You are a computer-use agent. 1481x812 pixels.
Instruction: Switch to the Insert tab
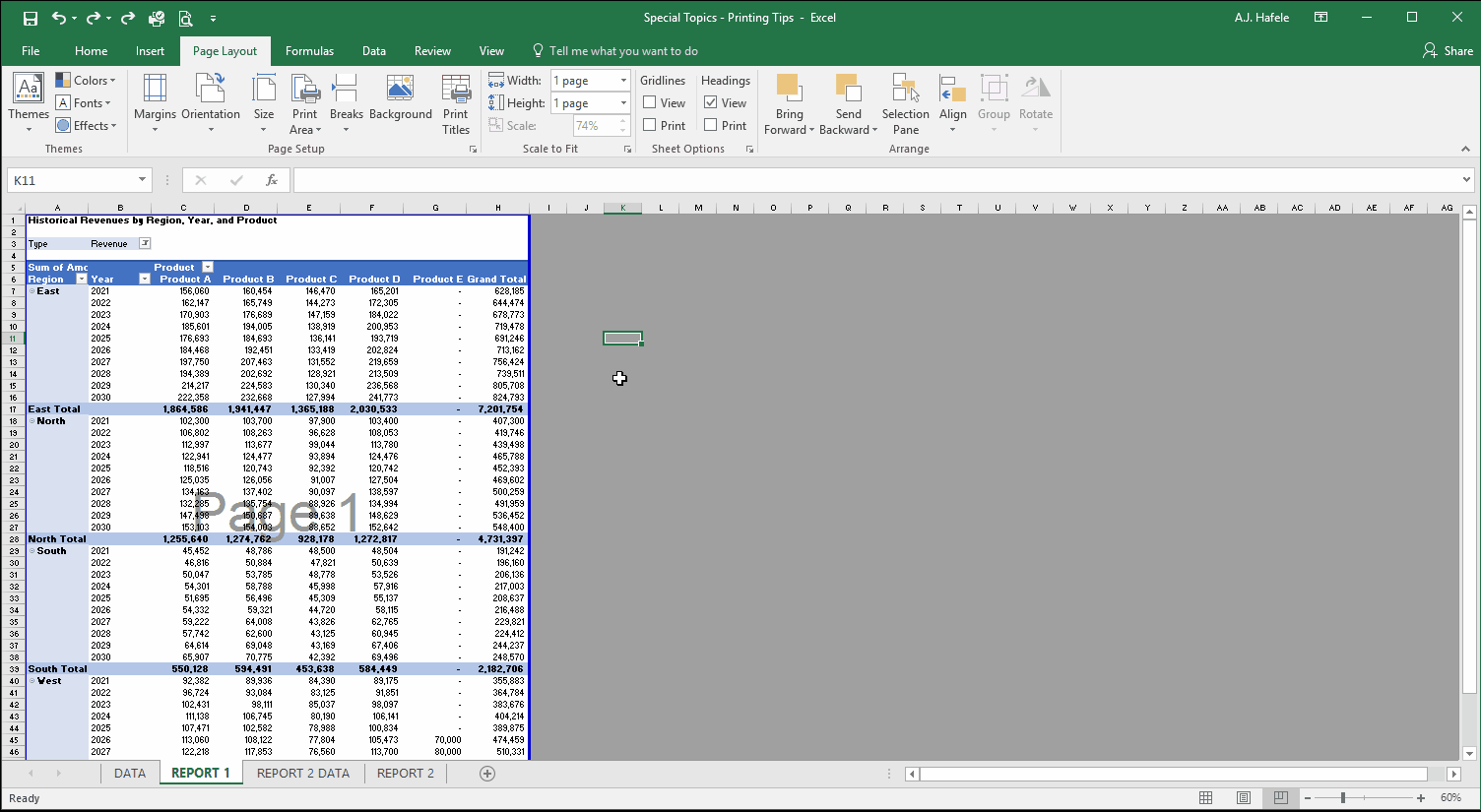(x=151, y=51)
